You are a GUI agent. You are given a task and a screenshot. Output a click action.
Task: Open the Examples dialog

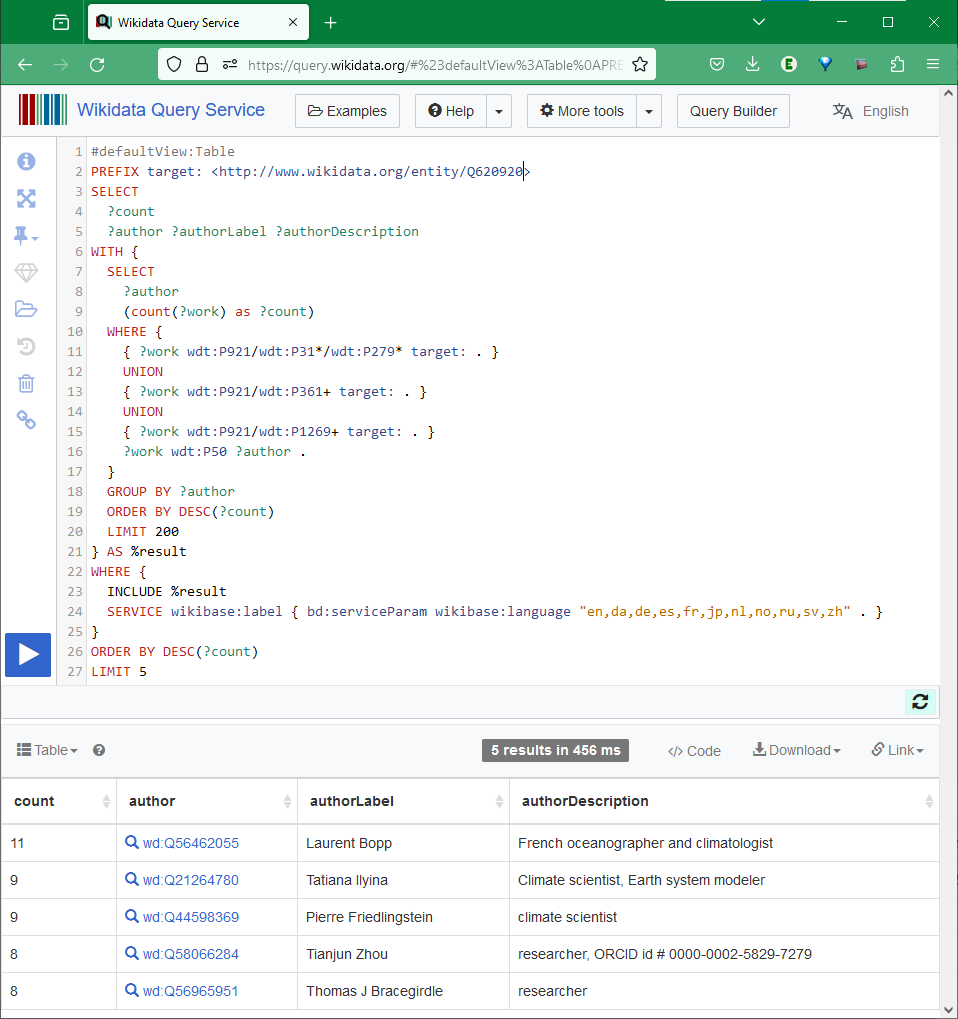(347, 111)
